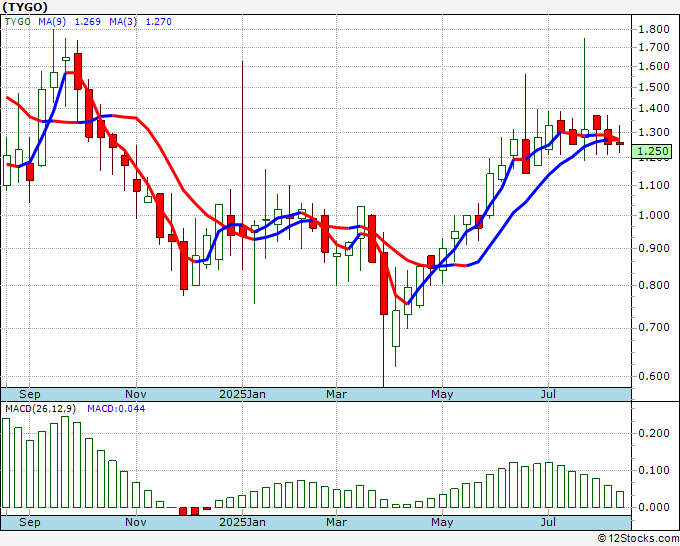The width and height of the screenshot is (680, 546).
Task: Click May on the MACD panel date axis
Action: pos(442,522)
